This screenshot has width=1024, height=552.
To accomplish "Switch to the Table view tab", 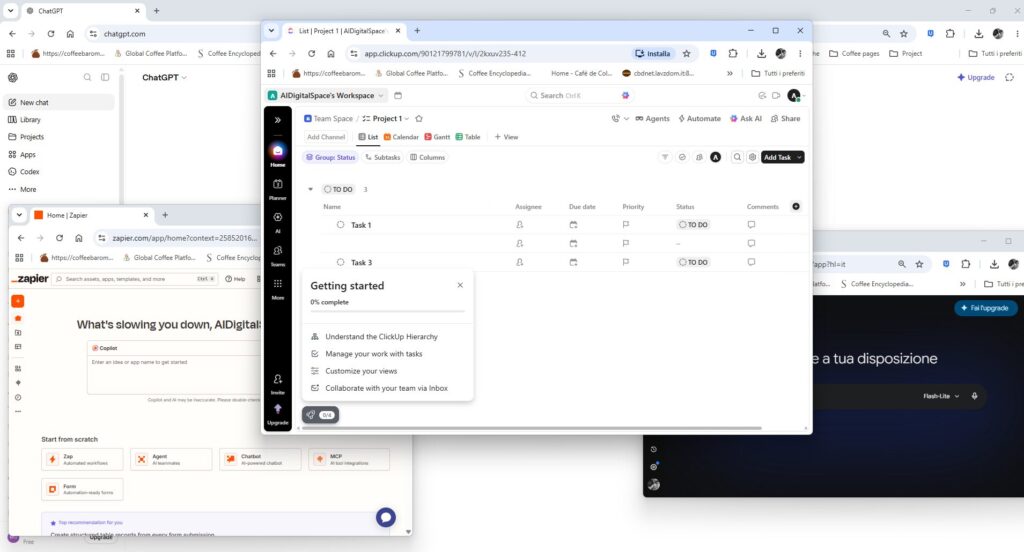I will 468,137.
